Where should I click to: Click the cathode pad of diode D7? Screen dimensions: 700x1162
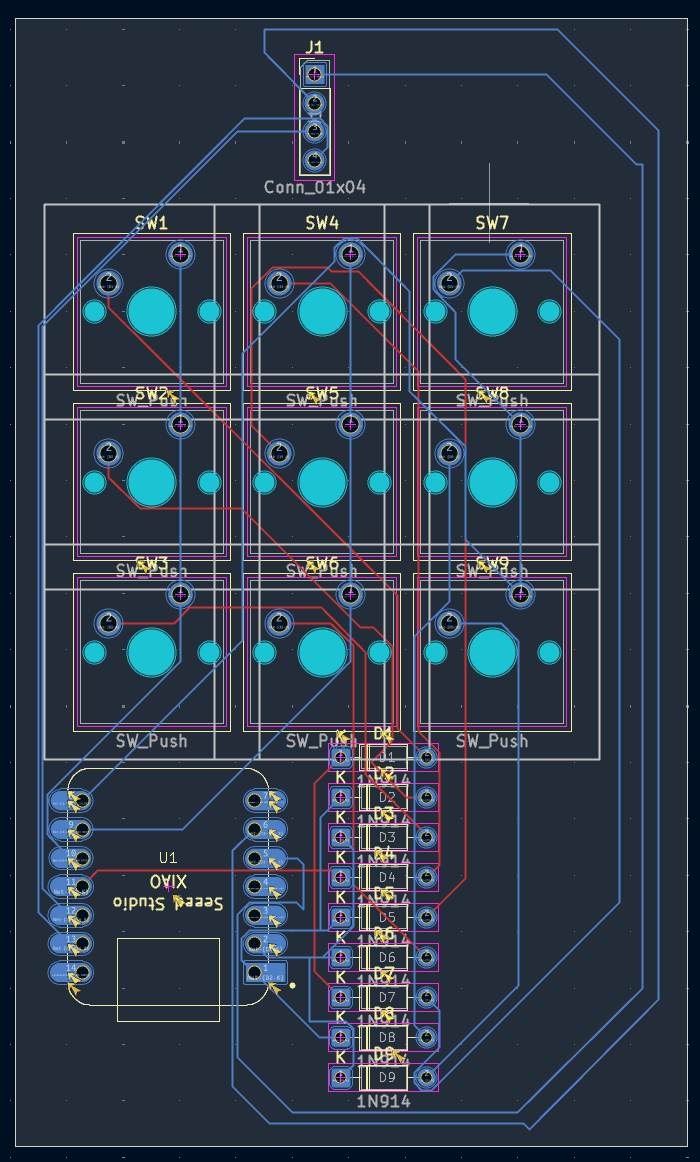click(x=341, y=997)
